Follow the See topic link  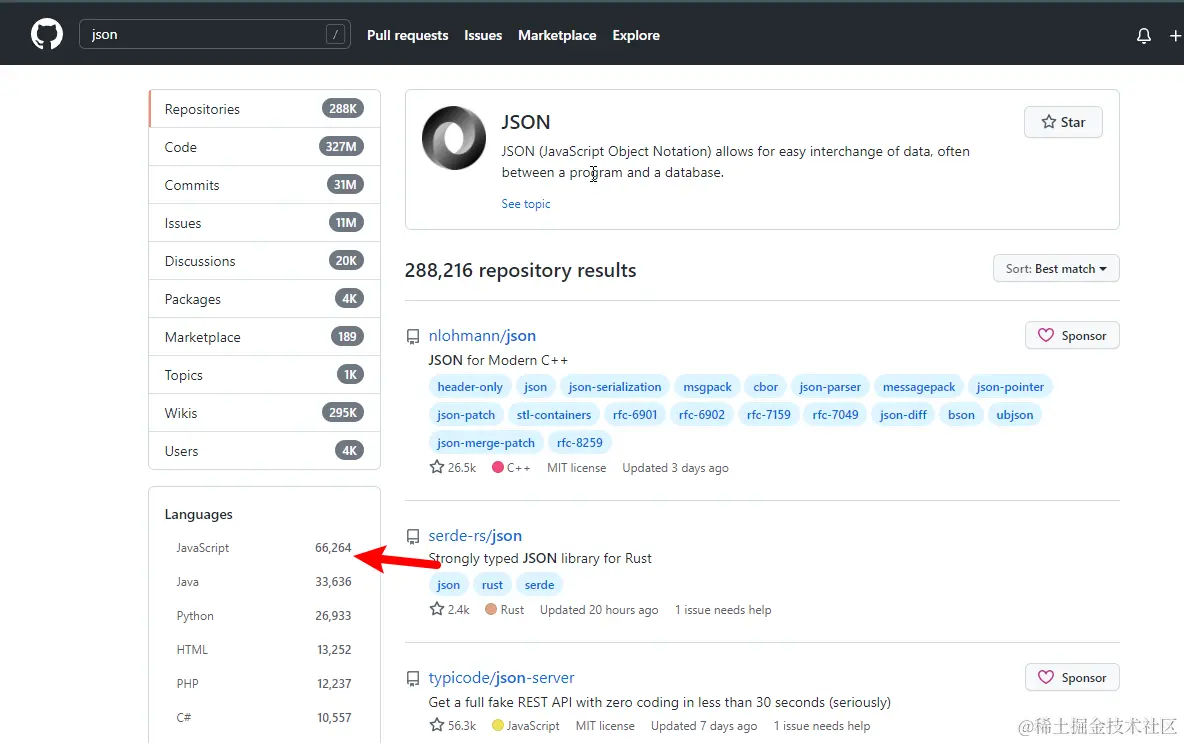526,204
